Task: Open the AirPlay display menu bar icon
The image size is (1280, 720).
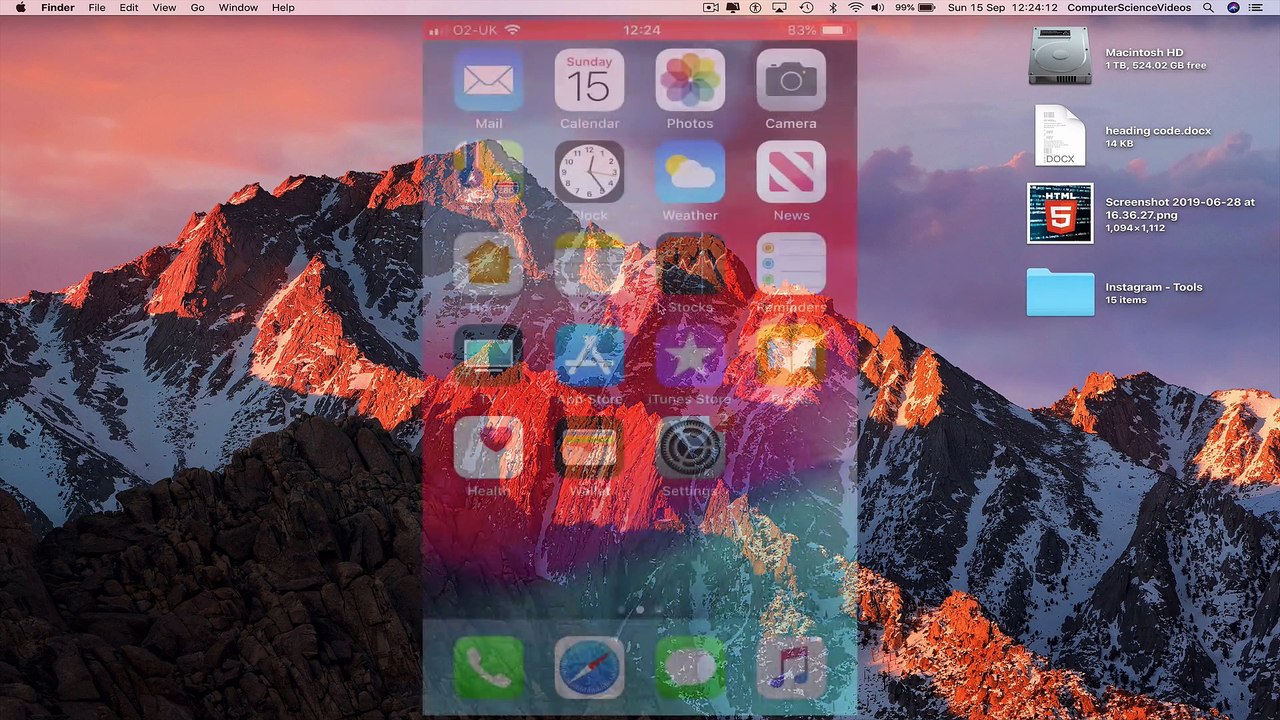Action: pos(779,7)
